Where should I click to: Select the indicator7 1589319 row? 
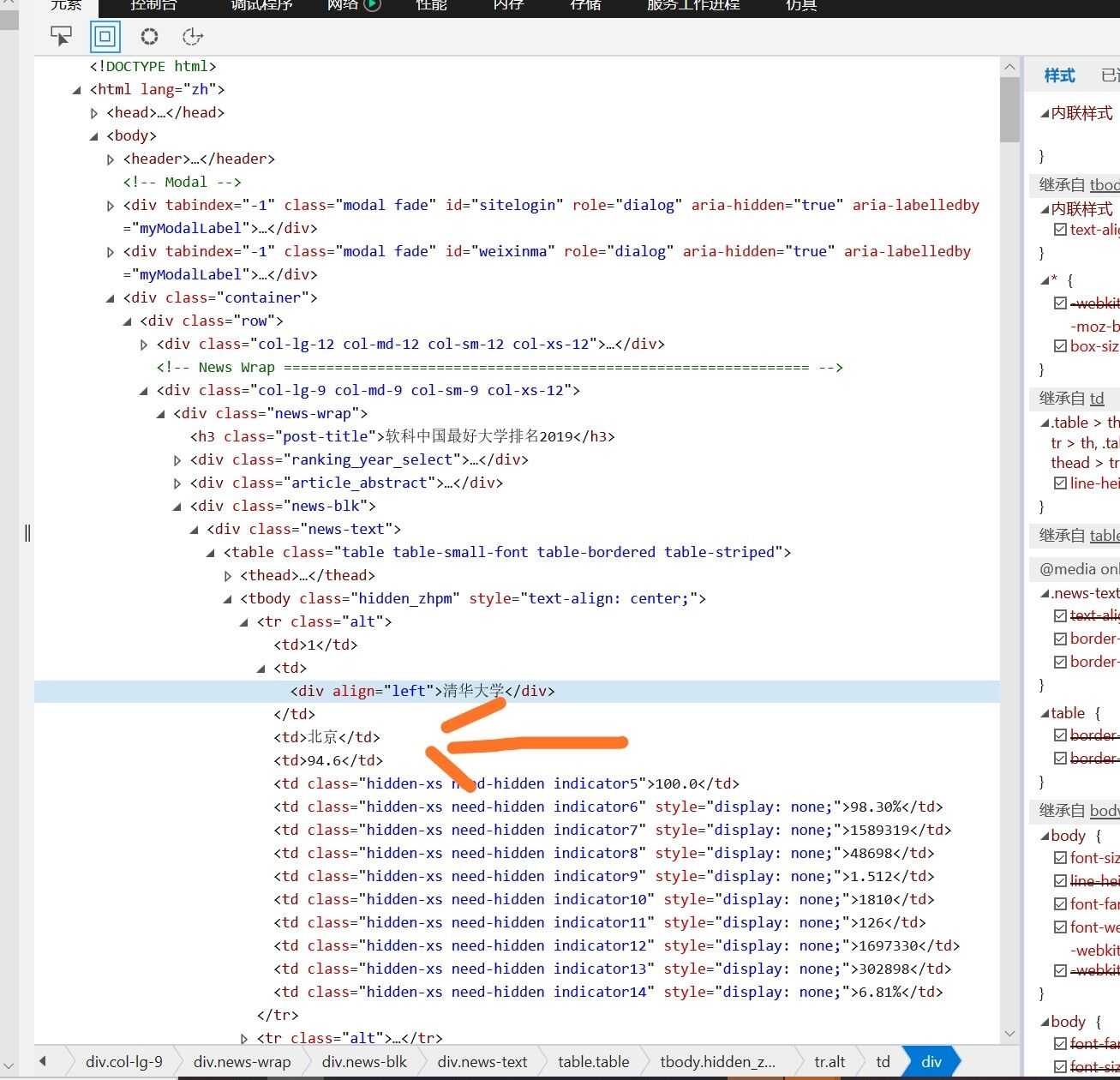point(612,830)
